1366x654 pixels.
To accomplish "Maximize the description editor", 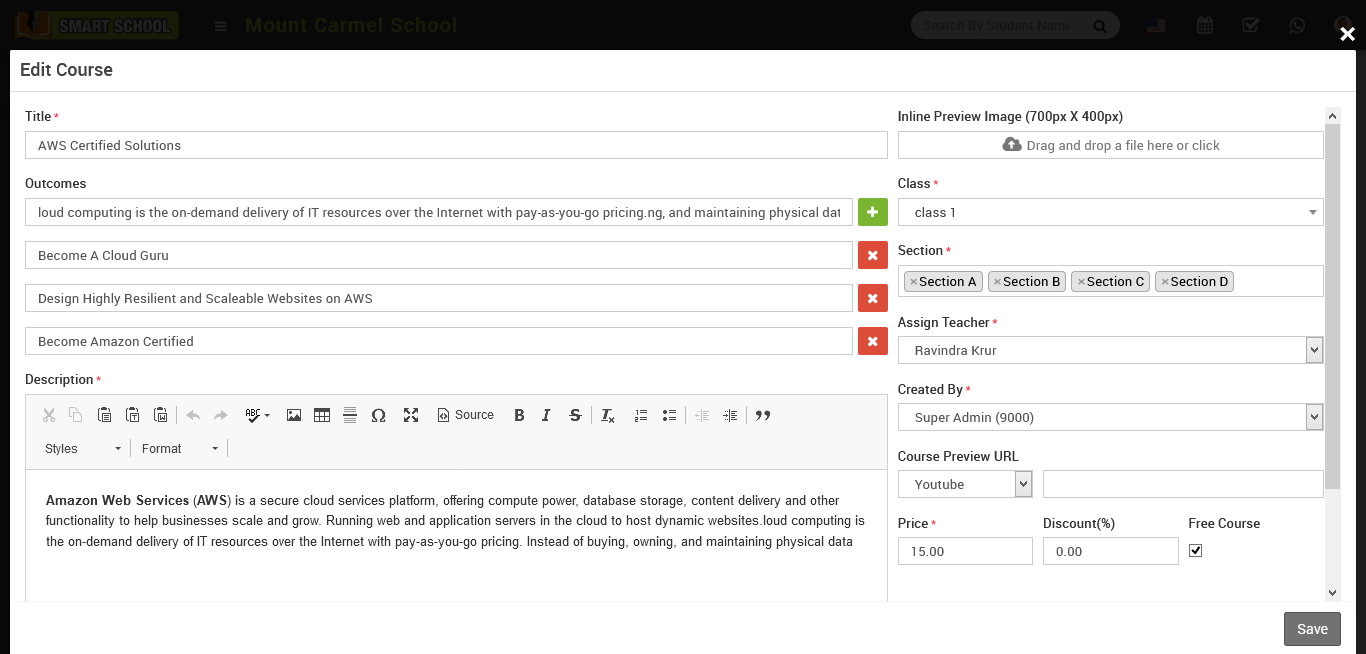I will click(411, 415).
